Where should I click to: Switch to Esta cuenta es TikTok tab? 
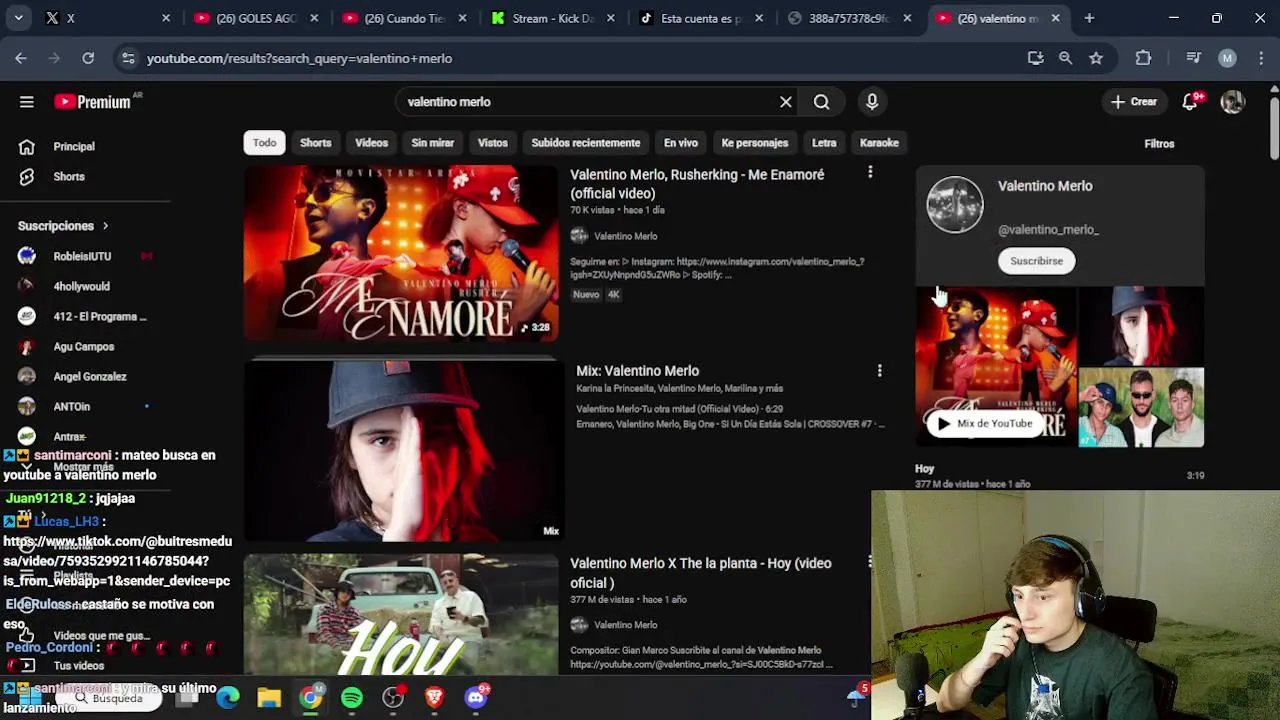click(700, 18)
